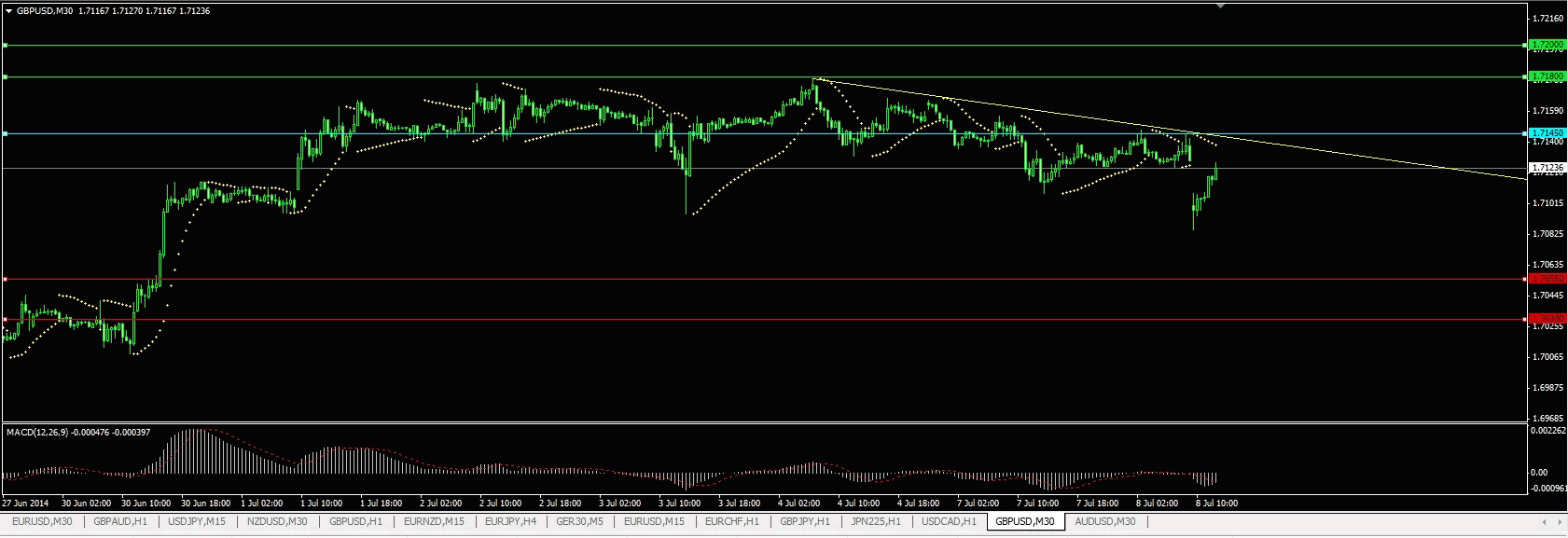Click left handle of the lower red line
1568x538 pixels.
(5, 319)
